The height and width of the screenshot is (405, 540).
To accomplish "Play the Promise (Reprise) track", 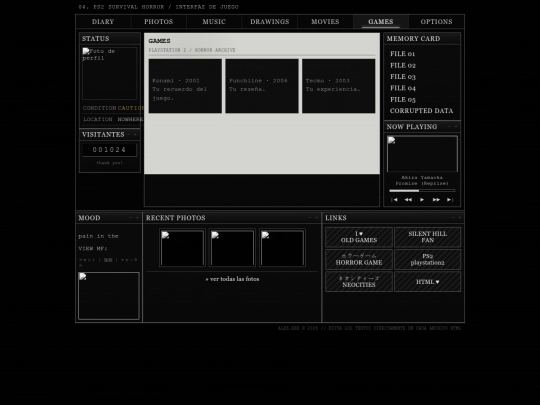I will [422, 200].
